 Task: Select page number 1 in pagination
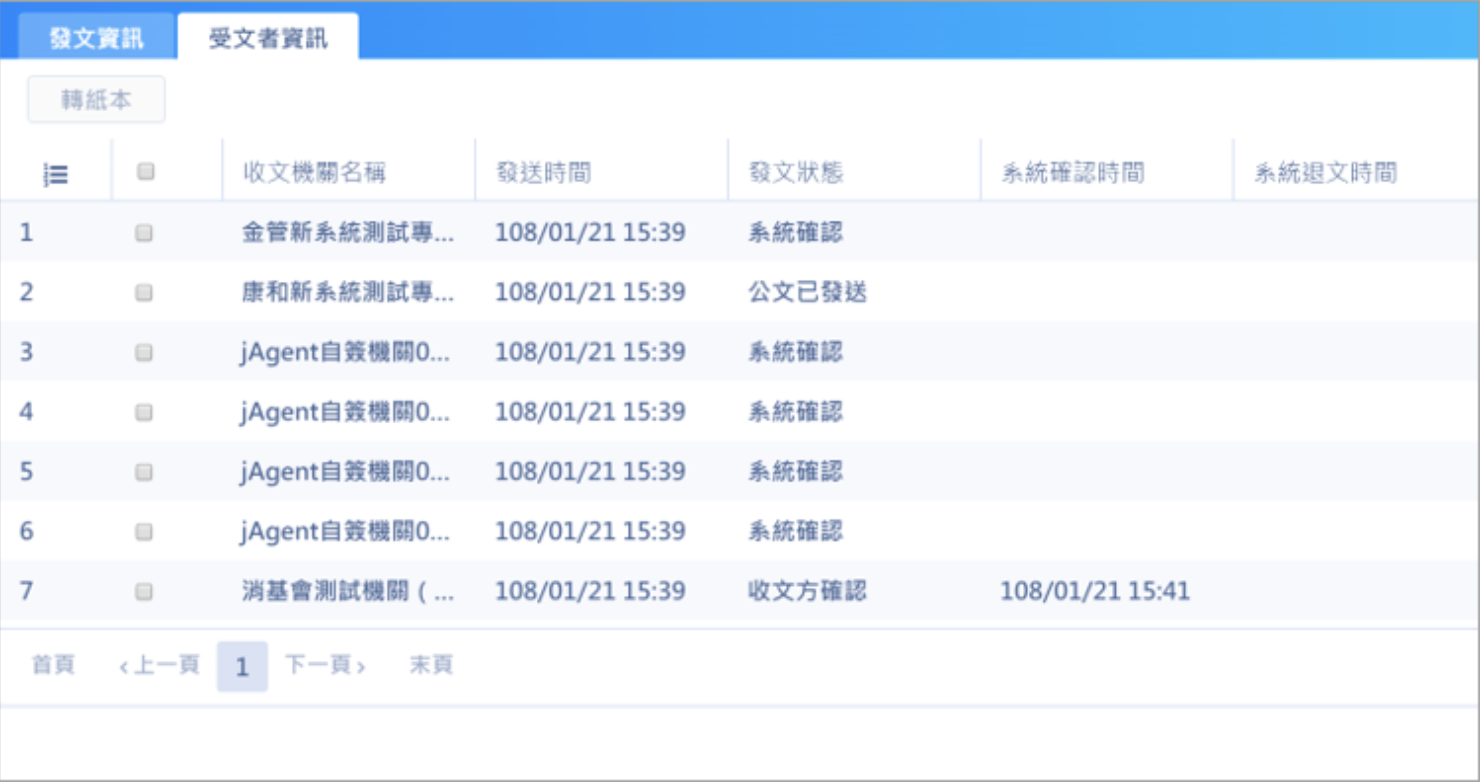pyautogui.click(x=242, y=667)
